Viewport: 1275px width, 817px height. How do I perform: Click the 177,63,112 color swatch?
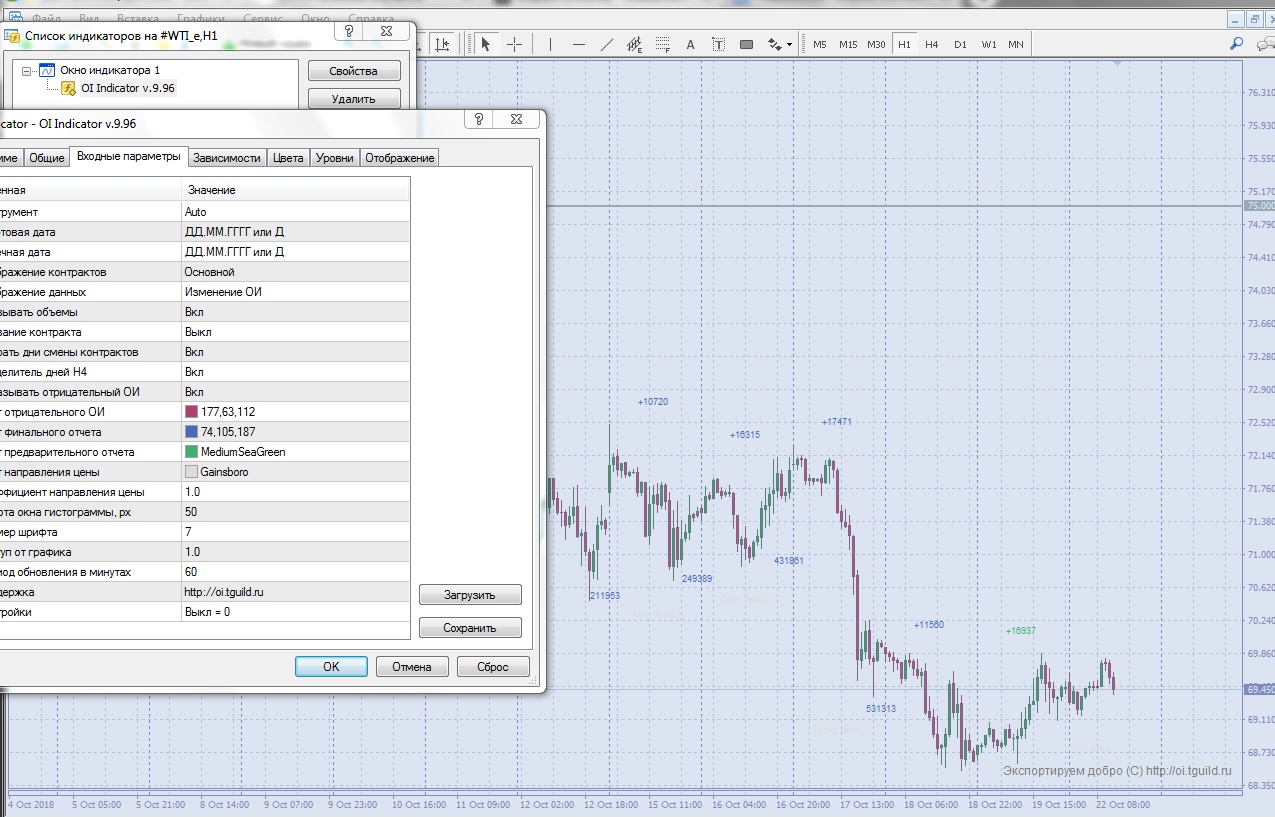[x=191, y=412]
